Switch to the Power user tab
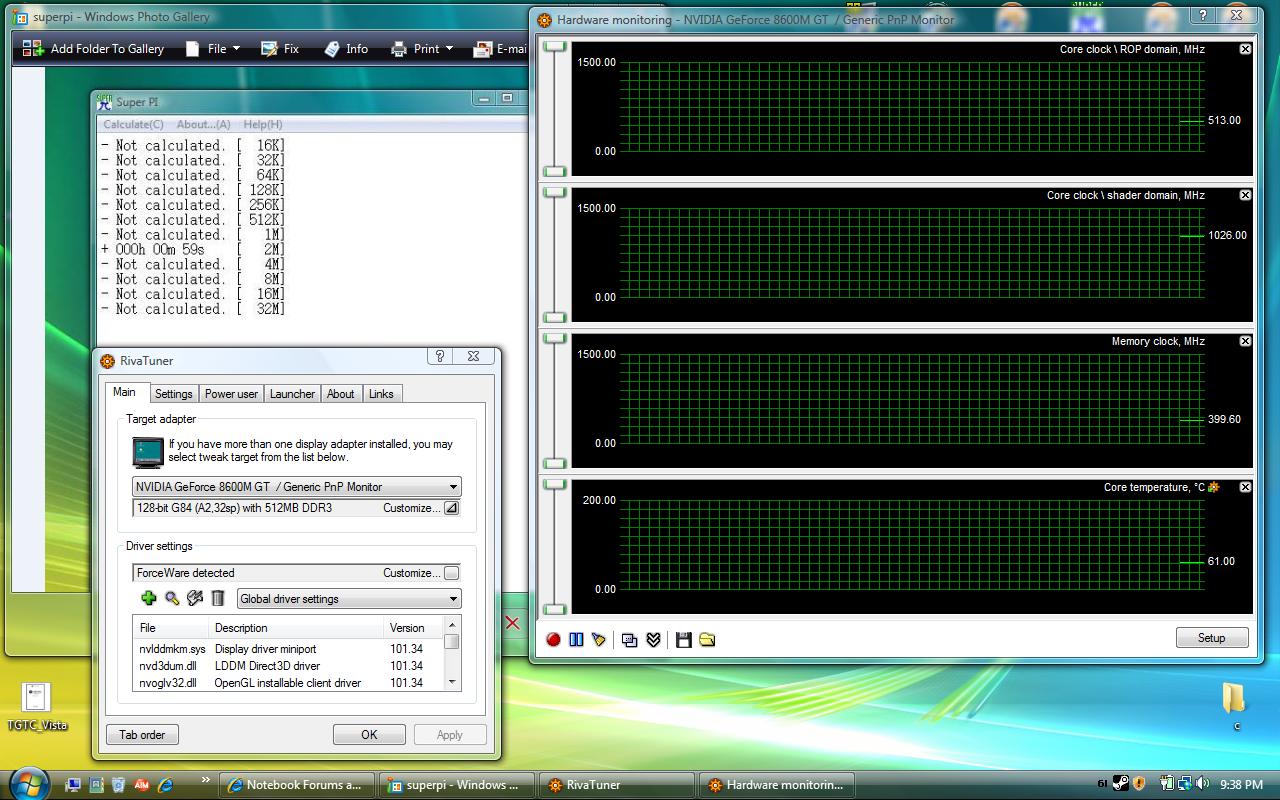 [231, 394]
